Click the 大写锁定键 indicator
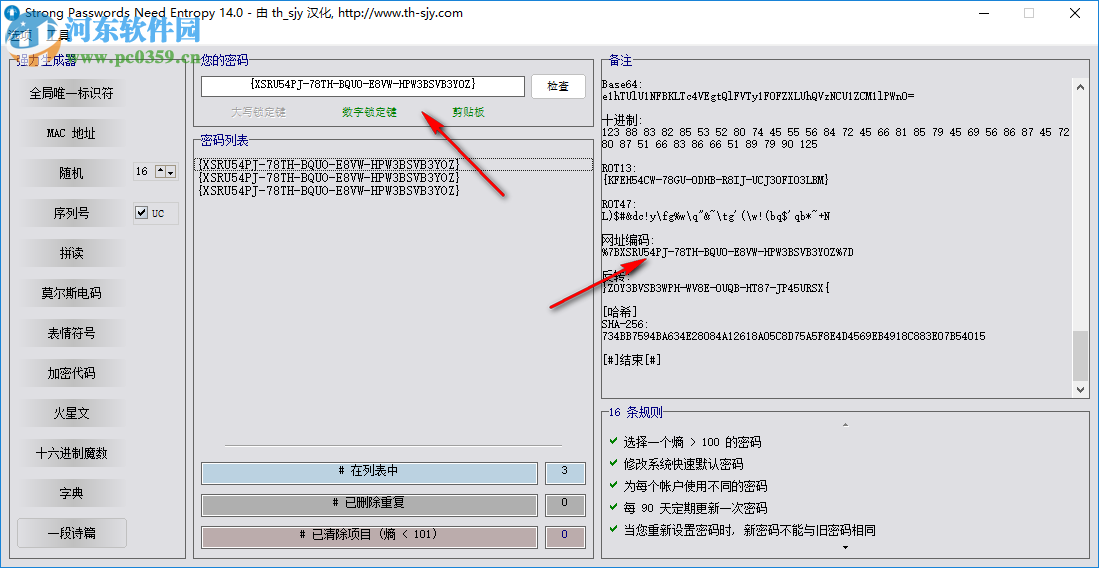Screen dimensions: 1099x568 [259, 112]
